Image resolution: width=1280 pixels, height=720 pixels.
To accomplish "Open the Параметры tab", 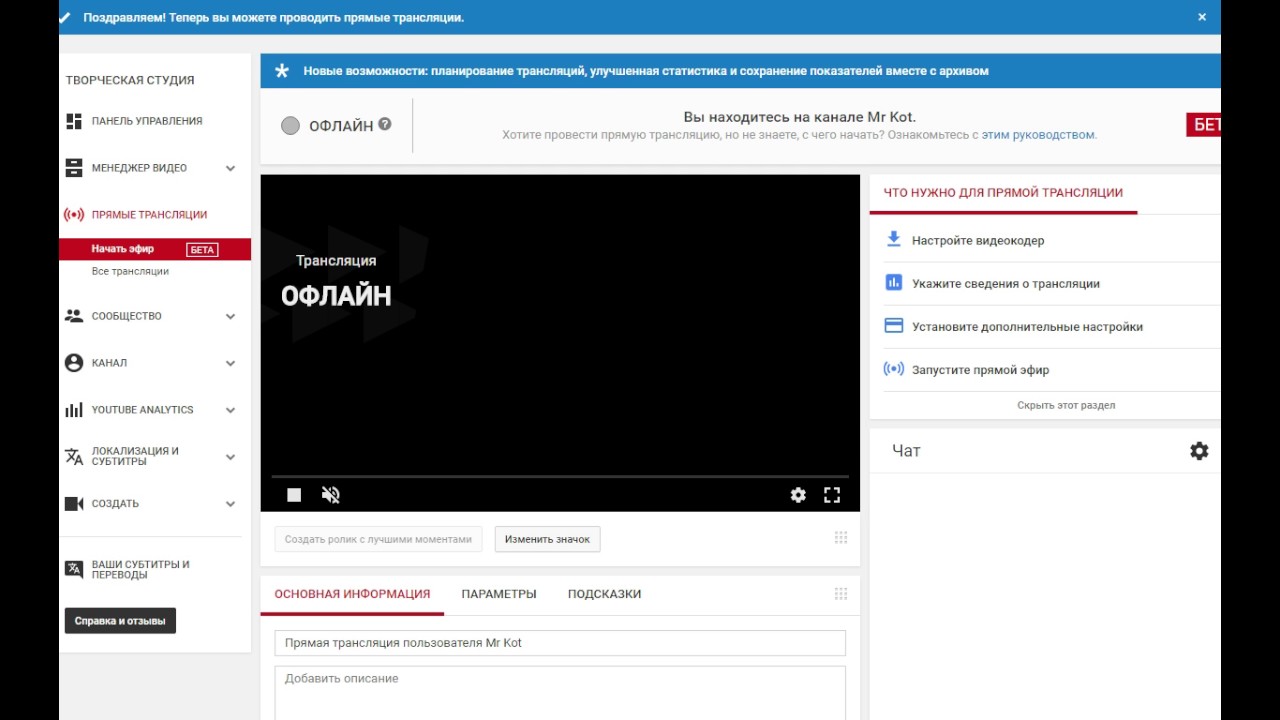I will [499, 594].
